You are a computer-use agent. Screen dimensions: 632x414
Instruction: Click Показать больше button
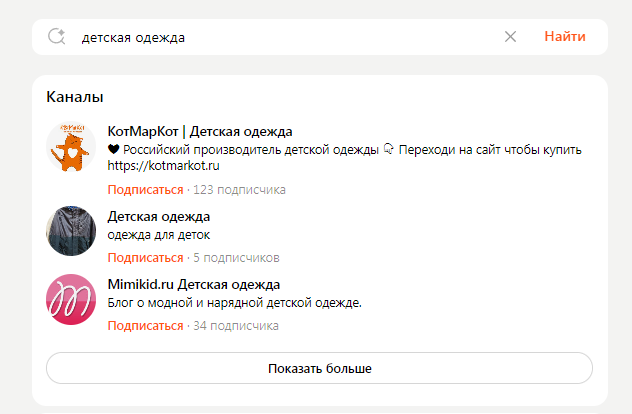click(319, 368)
